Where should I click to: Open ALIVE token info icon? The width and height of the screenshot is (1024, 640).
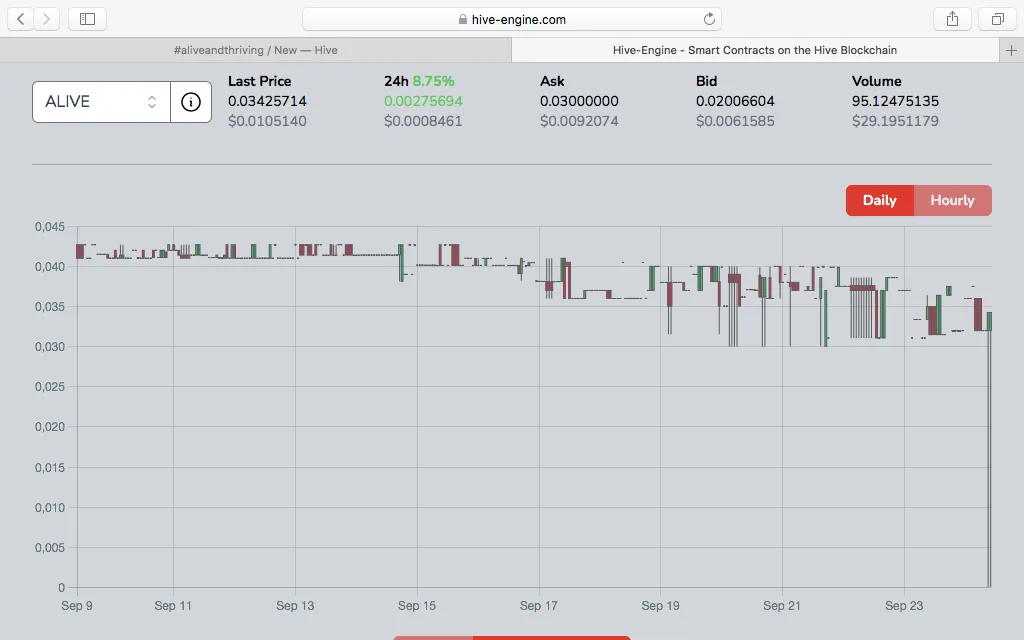(x=191, y=102)
